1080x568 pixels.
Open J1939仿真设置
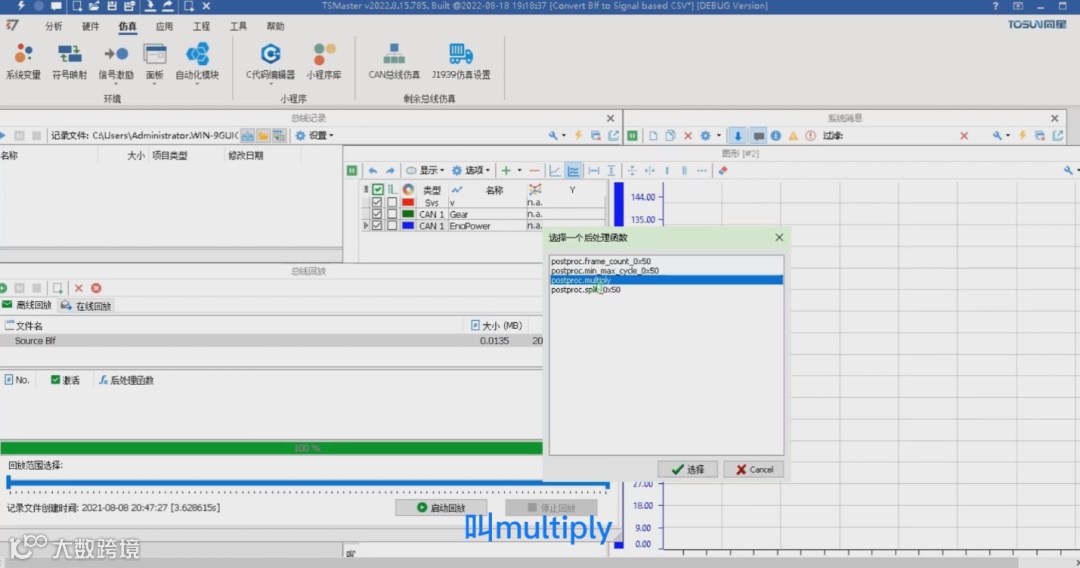(461, 61)
